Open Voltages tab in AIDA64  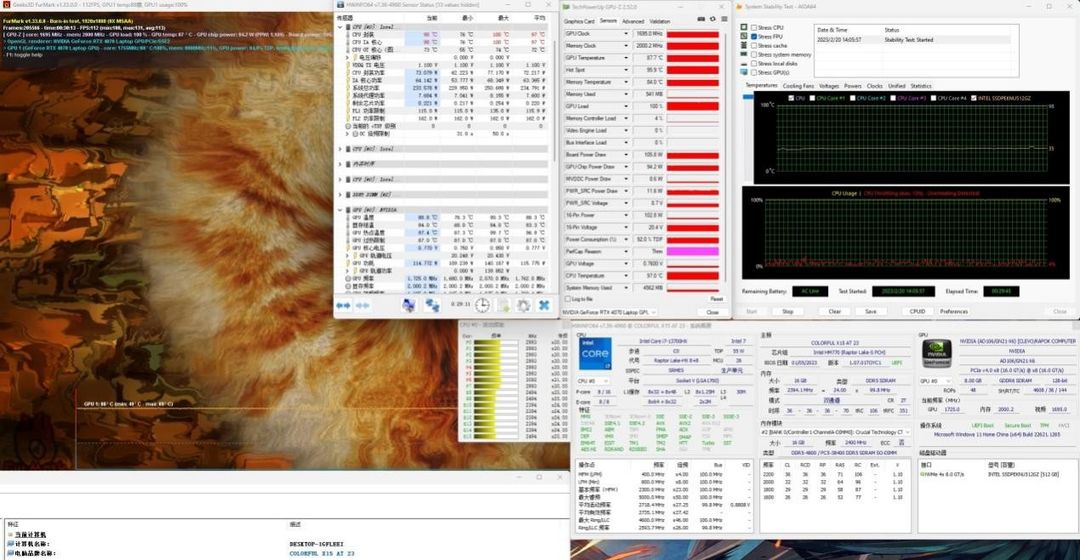(829, 86)
